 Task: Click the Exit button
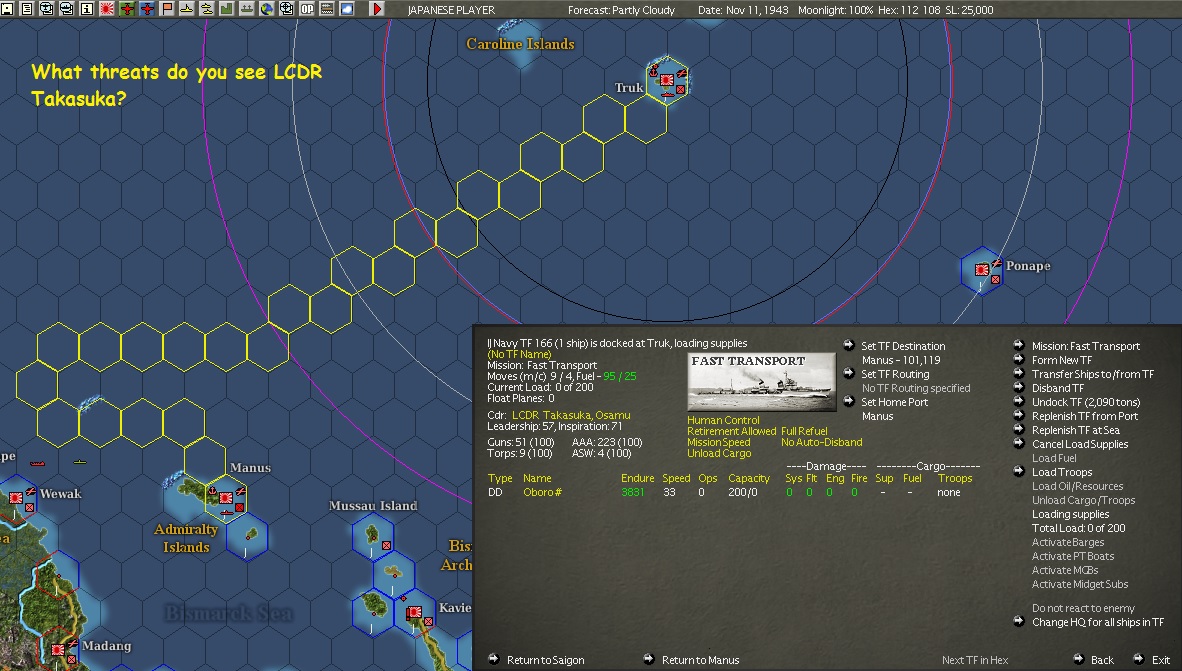(1161, 660)
